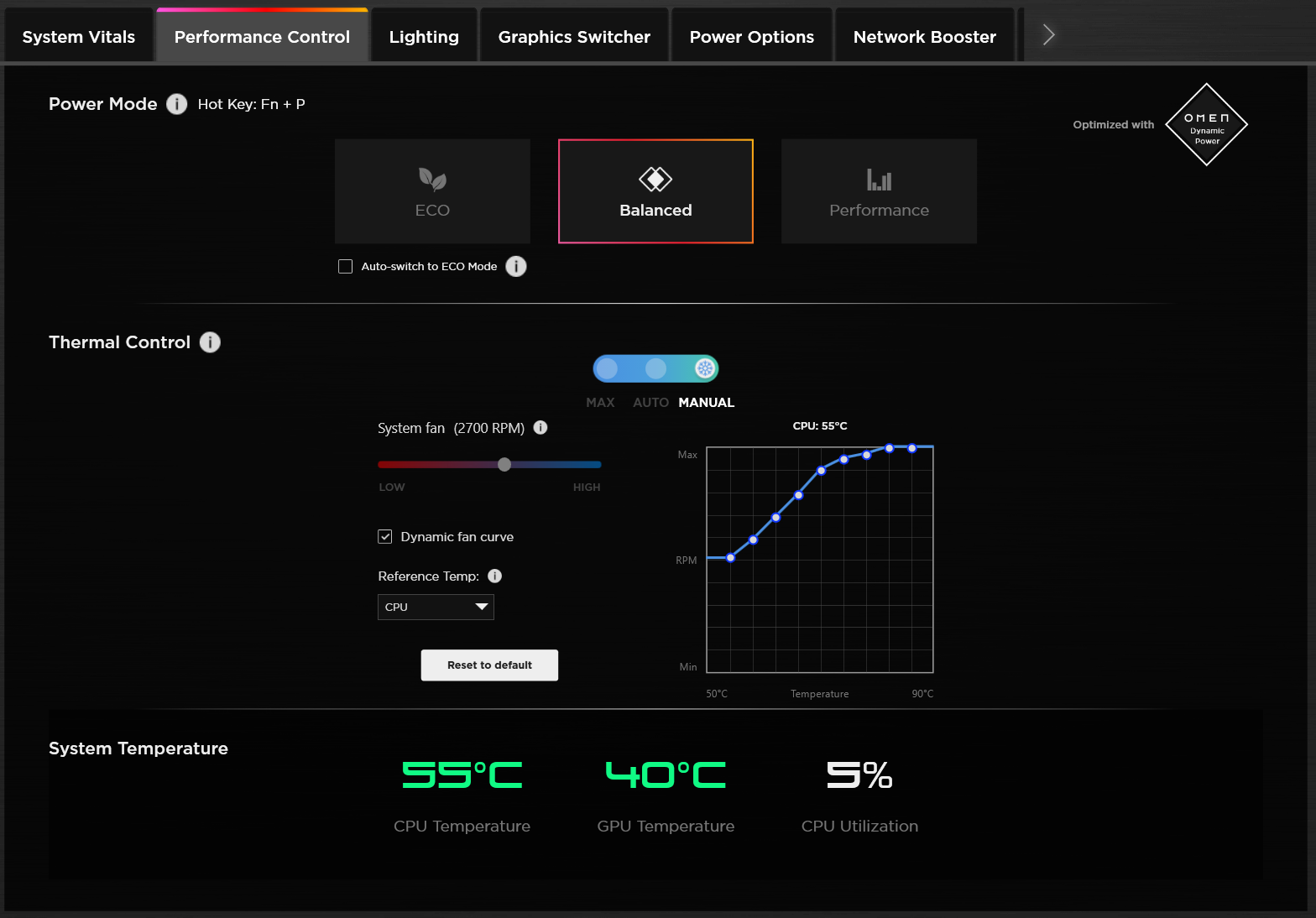Click the CPU: 55°C graph label
Screen dimensions: 1316x918
click(x=820, y=426)
